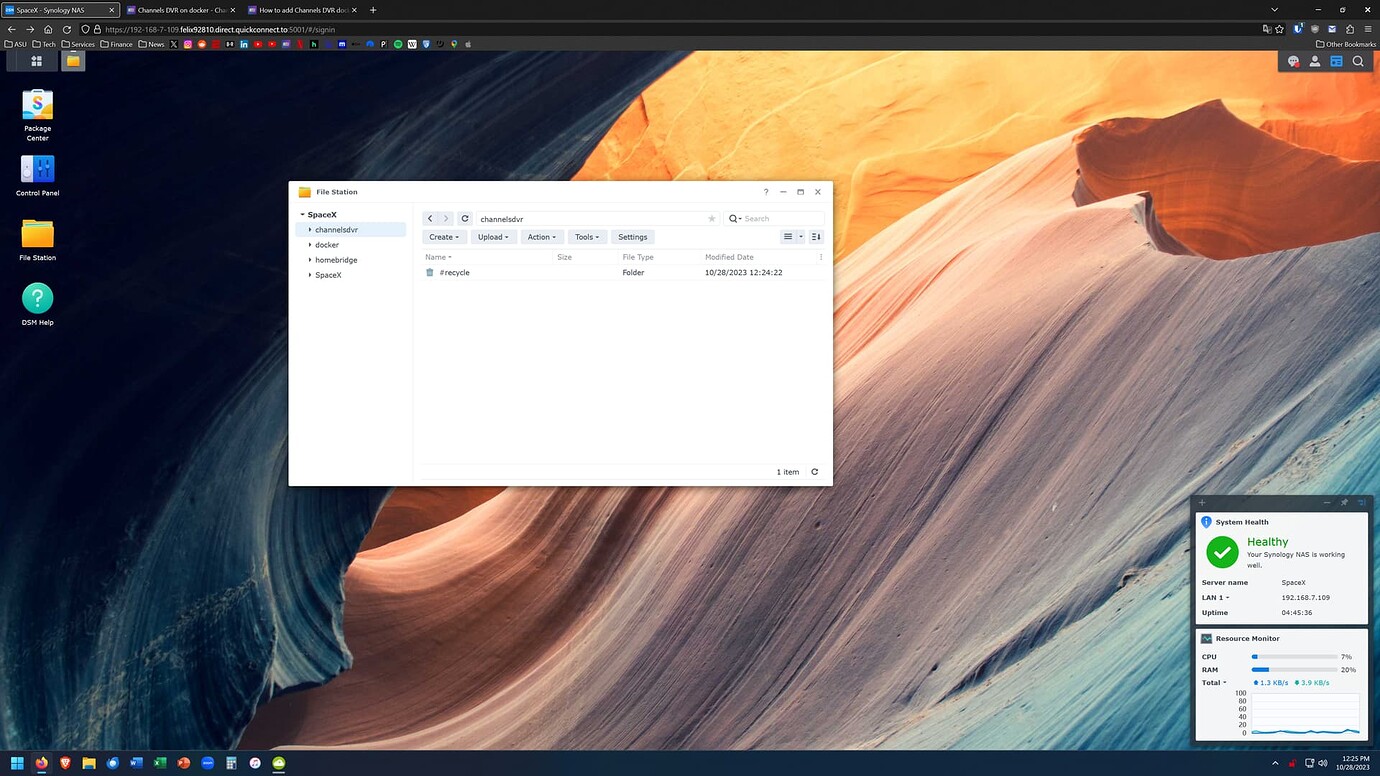Launch DSM Help from the desktop
The image size is (1380, 776).
pyautogui.click(x=37, y=297)
